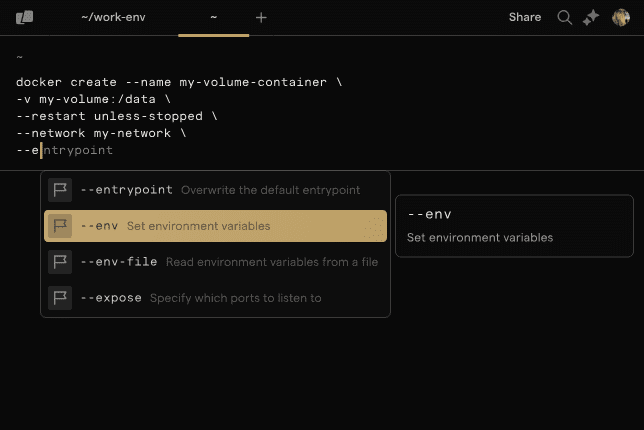This screenshot has width=644, height=430.
Task: Click description 'Specify which ports to listen to'
Action: point(236,298)
